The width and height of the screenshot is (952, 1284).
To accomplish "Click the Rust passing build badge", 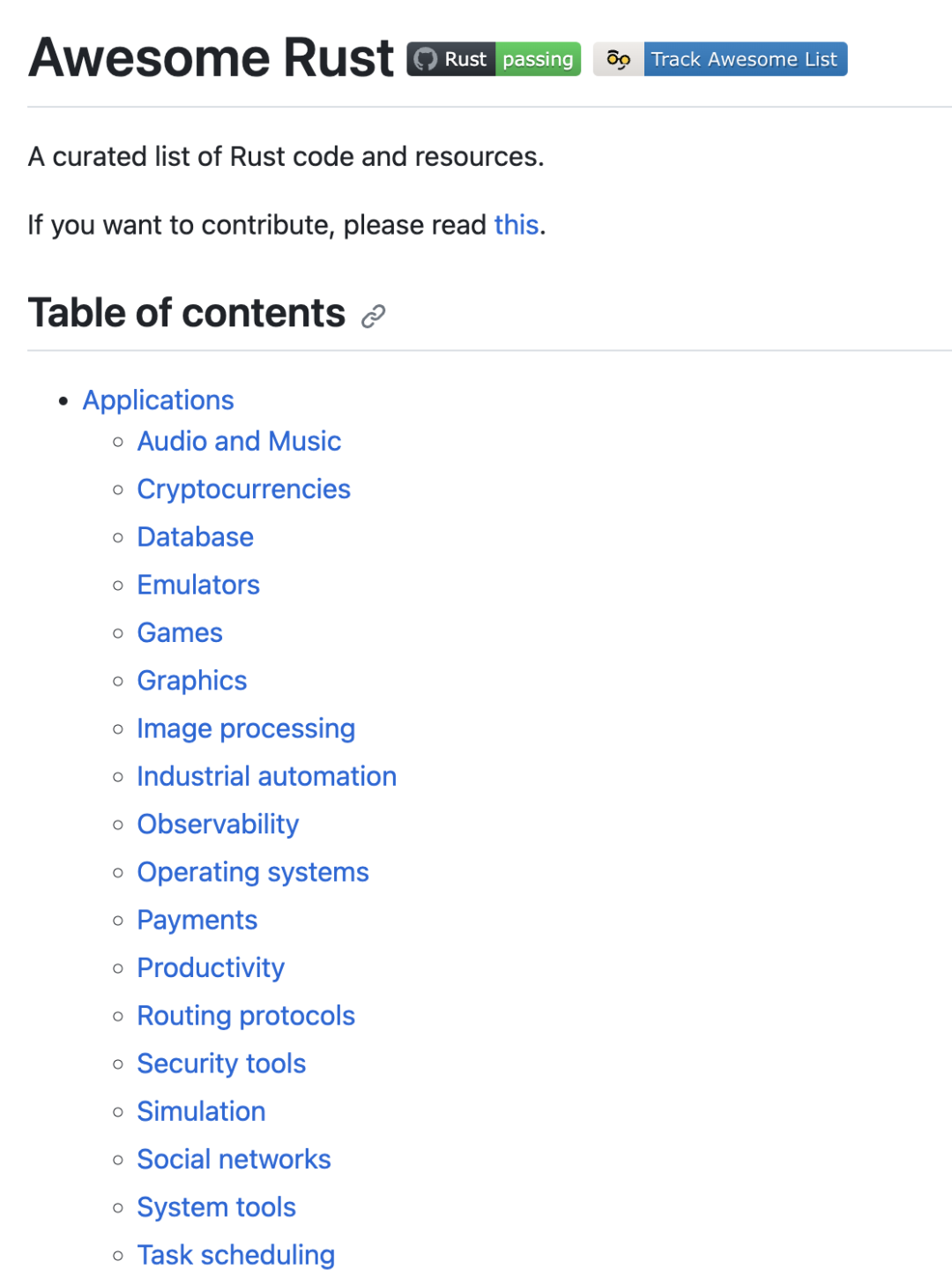I will click(x=494, y=59).
